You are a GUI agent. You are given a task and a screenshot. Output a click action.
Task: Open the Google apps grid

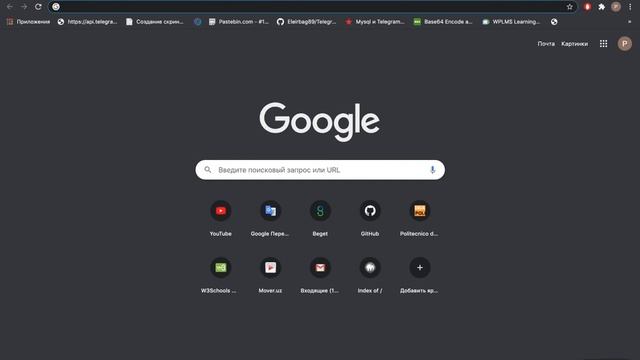(x=603, y=44)
